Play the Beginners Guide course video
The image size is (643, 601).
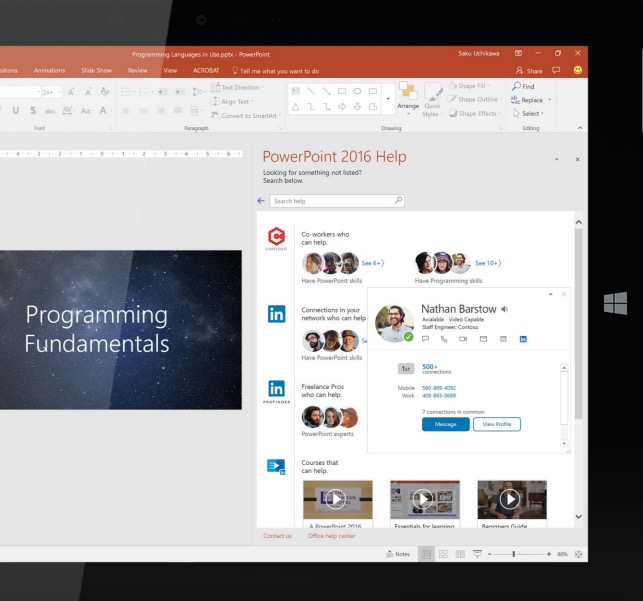(x=510, y=499)
